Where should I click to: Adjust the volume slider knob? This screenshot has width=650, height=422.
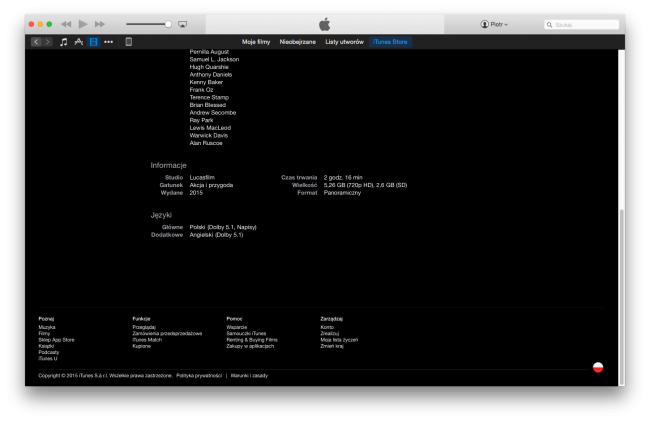point(168,24)
